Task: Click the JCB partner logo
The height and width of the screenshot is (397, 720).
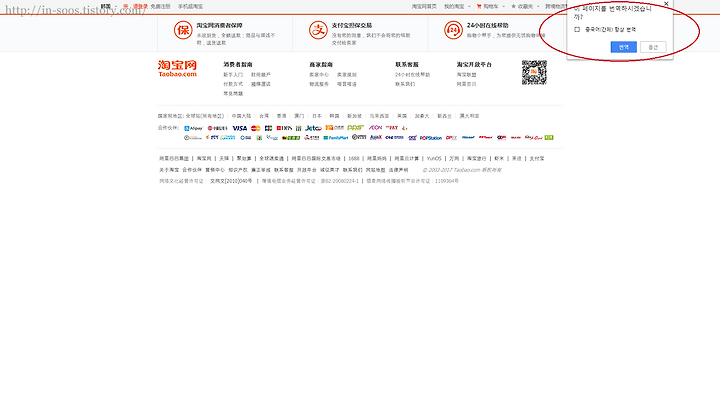Action: [269, 128]
